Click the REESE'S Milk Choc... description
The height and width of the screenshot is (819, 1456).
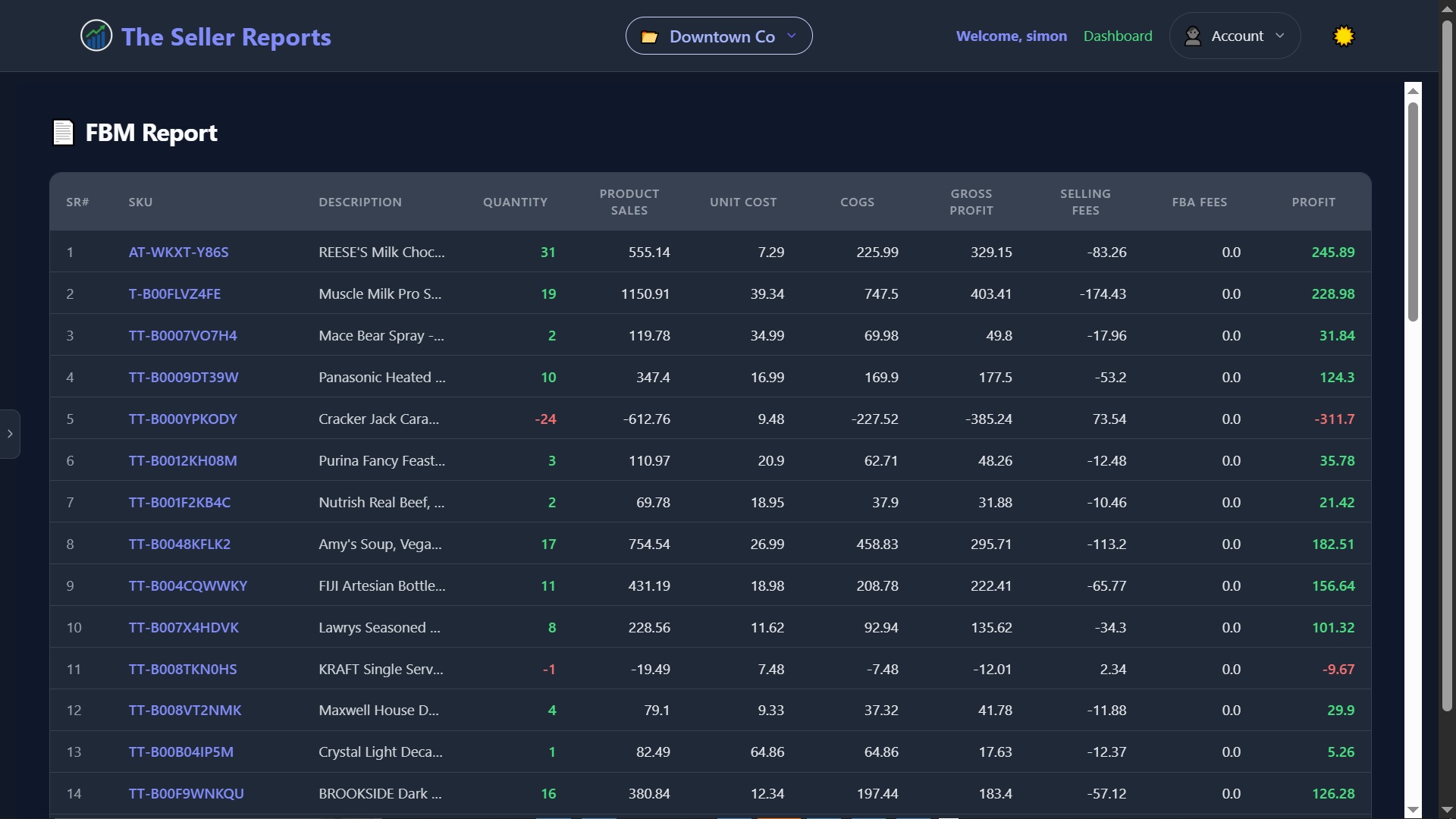(x=381, y=252)
